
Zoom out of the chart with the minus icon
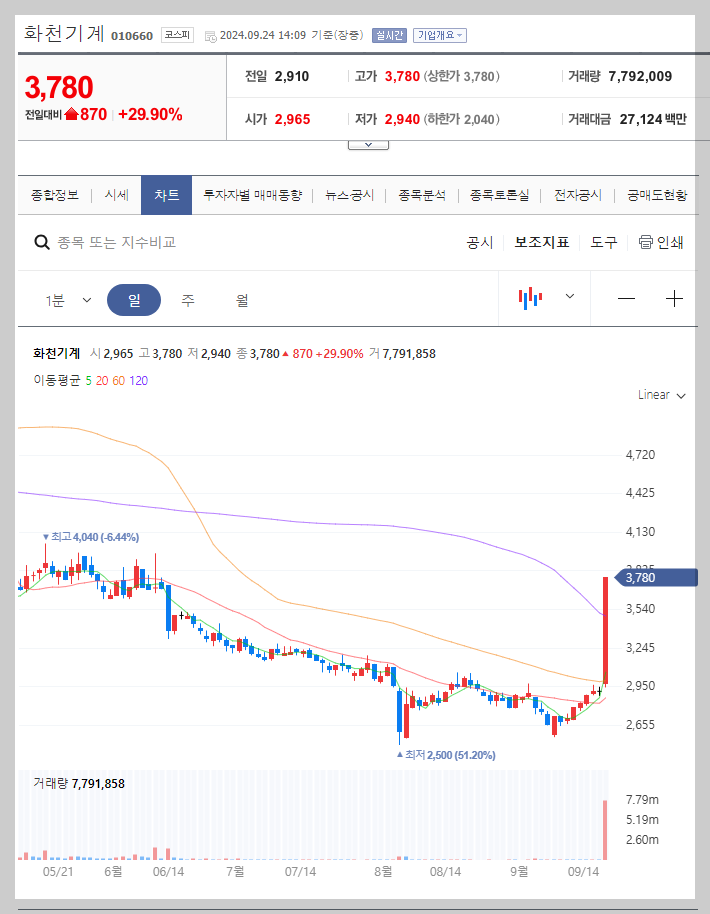pos(627,299)
